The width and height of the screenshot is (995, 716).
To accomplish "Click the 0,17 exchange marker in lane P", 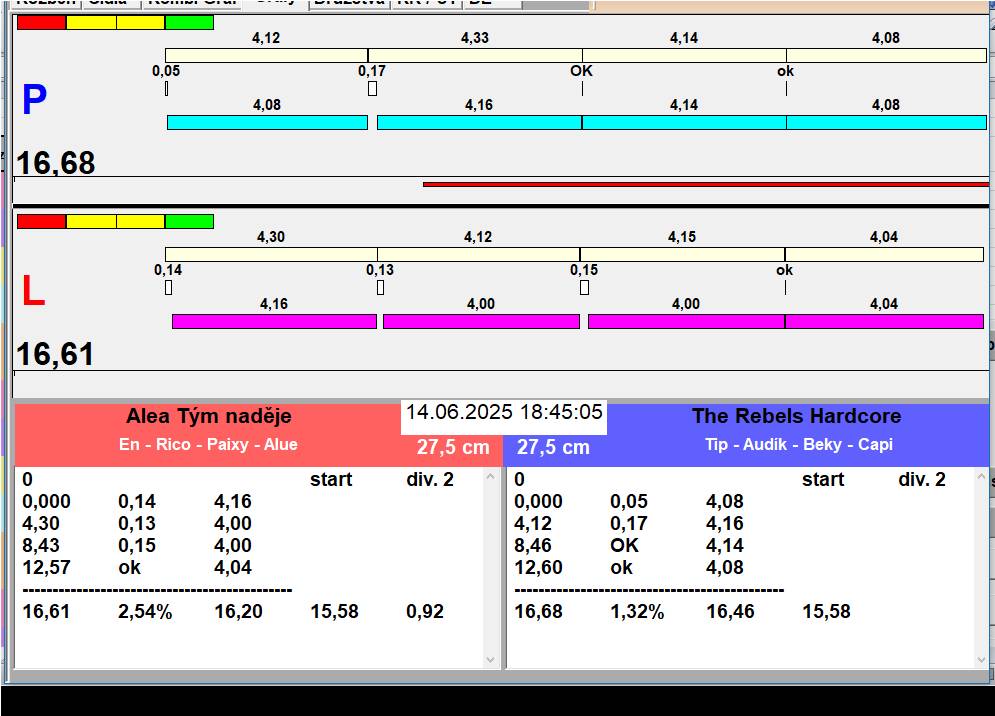I will click(372, 88).
